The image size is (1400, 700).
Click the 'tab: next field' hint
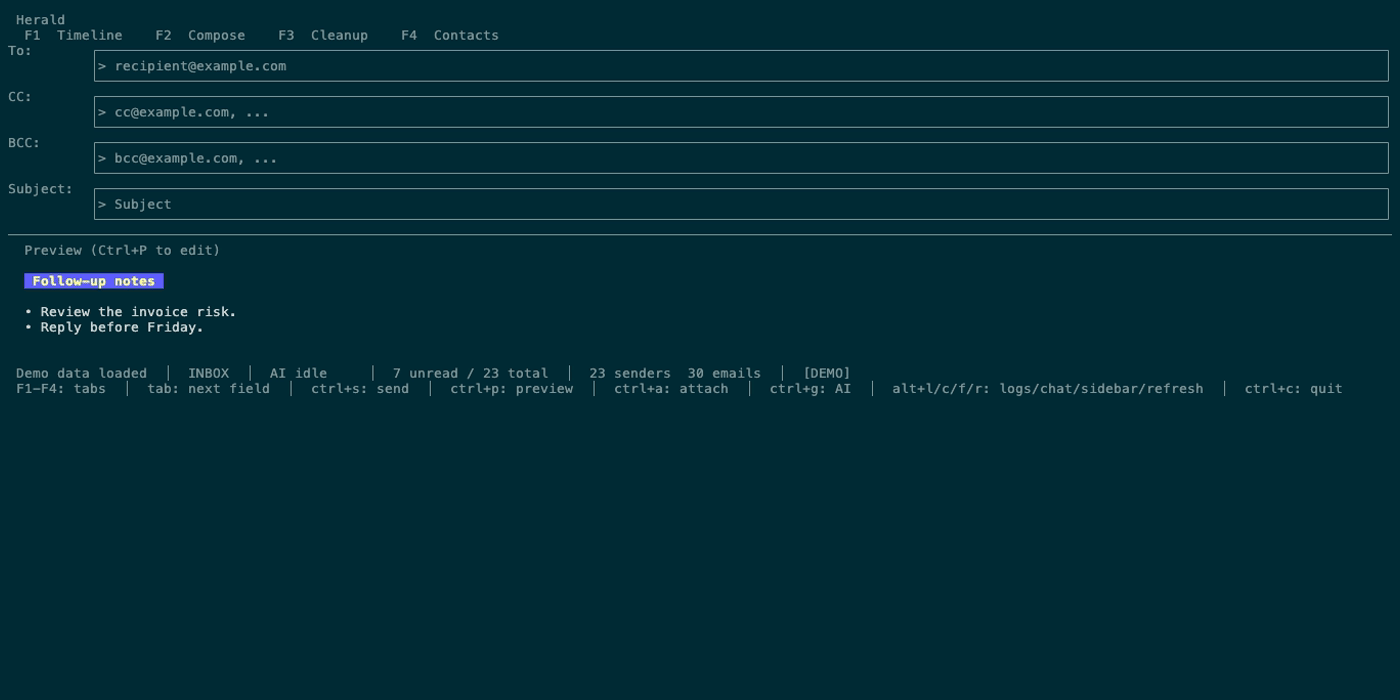[x=208, y=389]
